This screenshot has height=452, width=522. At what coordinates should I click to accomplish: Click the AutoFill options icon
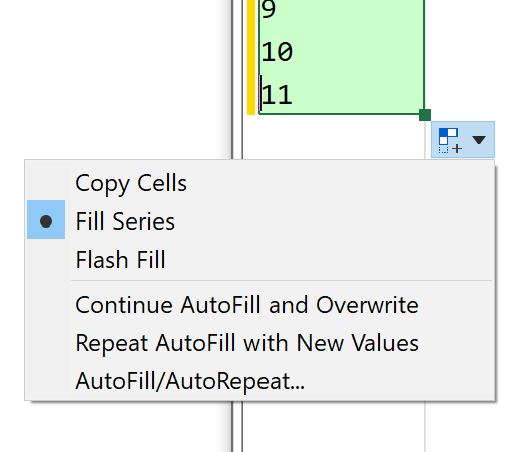pyautogui.click(x=450, y=140)
